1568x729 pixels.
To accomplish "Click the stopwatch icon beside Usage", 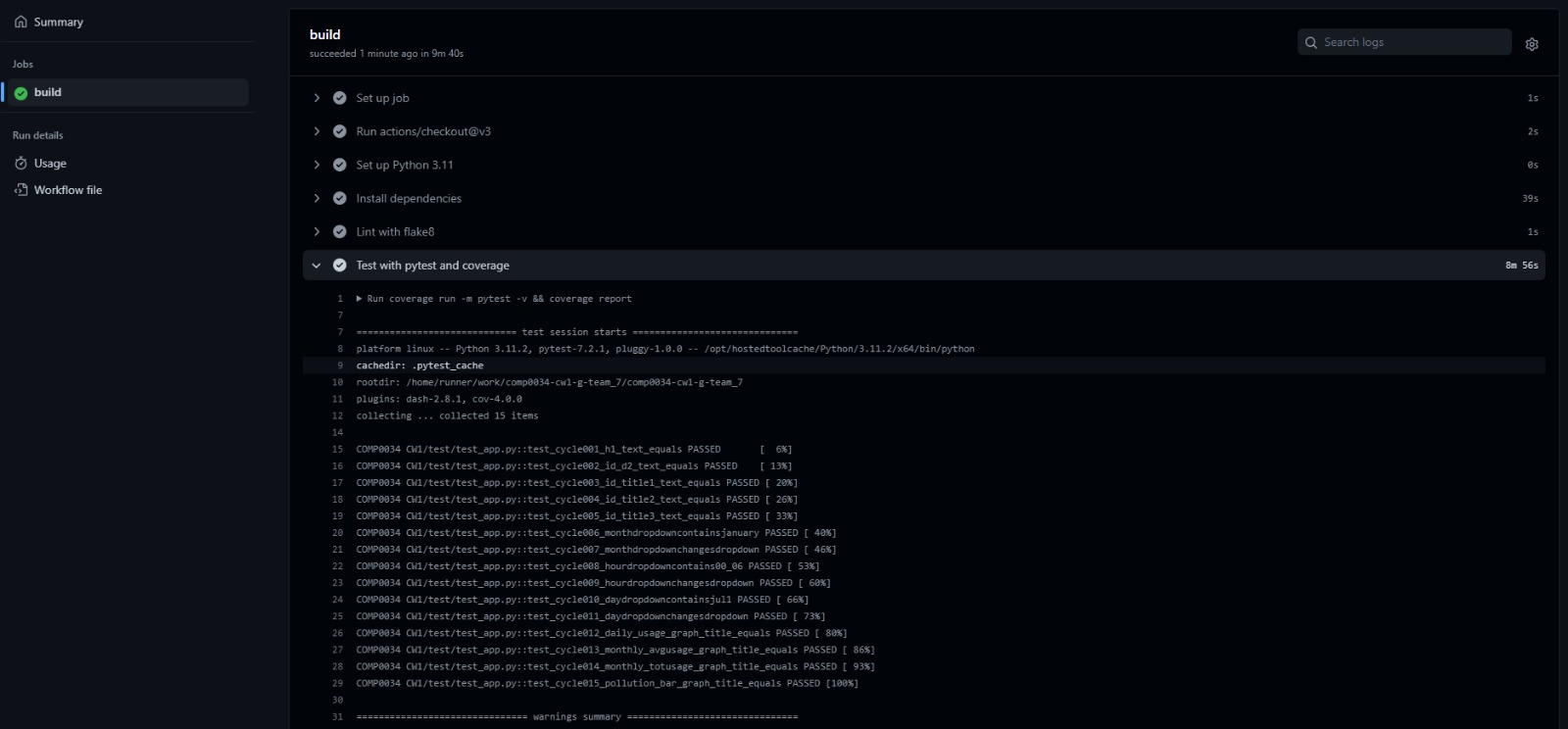I will click(x=21, y=164).
